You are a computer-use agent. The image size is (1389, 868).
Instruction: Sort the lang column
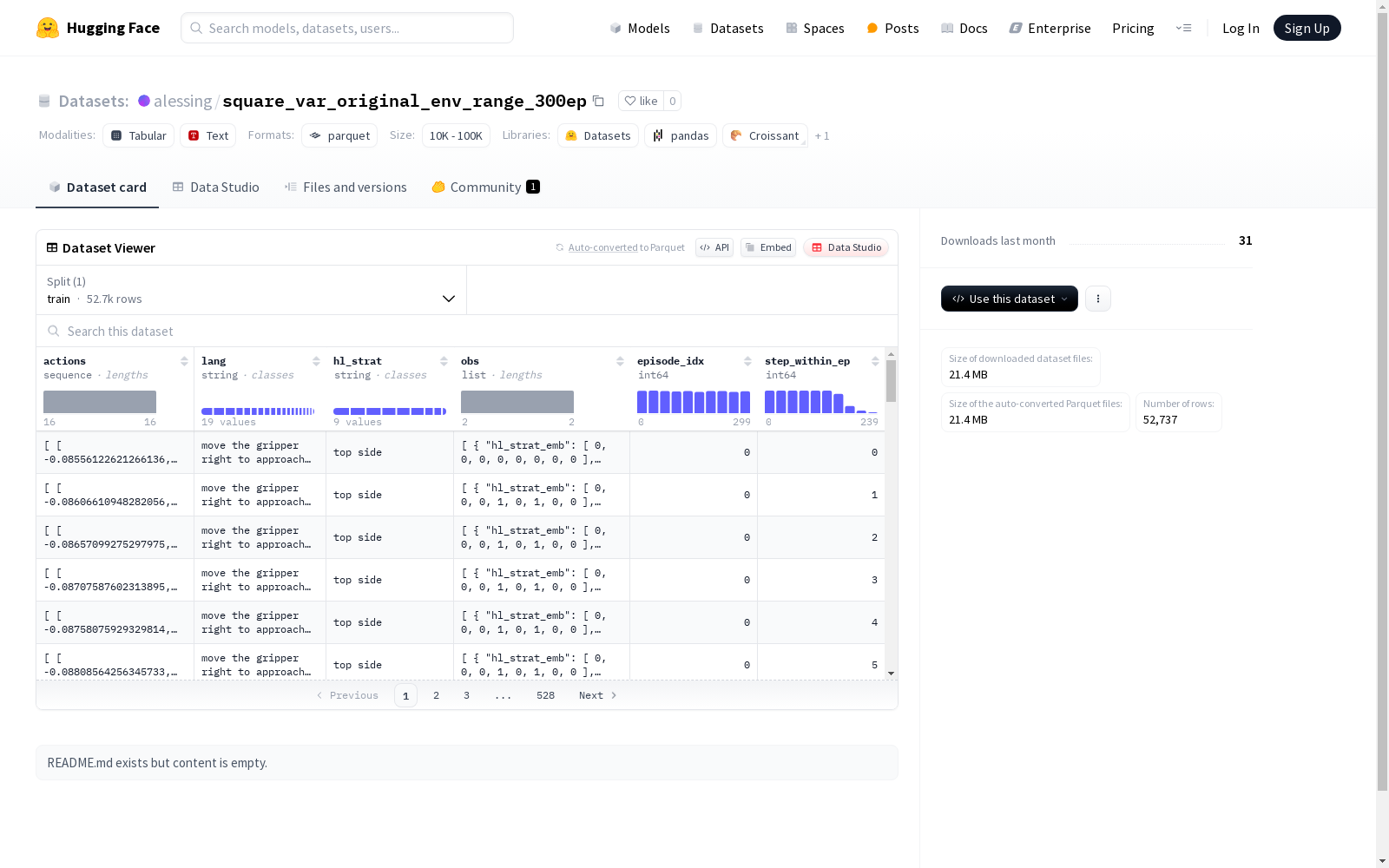(316, 361)
